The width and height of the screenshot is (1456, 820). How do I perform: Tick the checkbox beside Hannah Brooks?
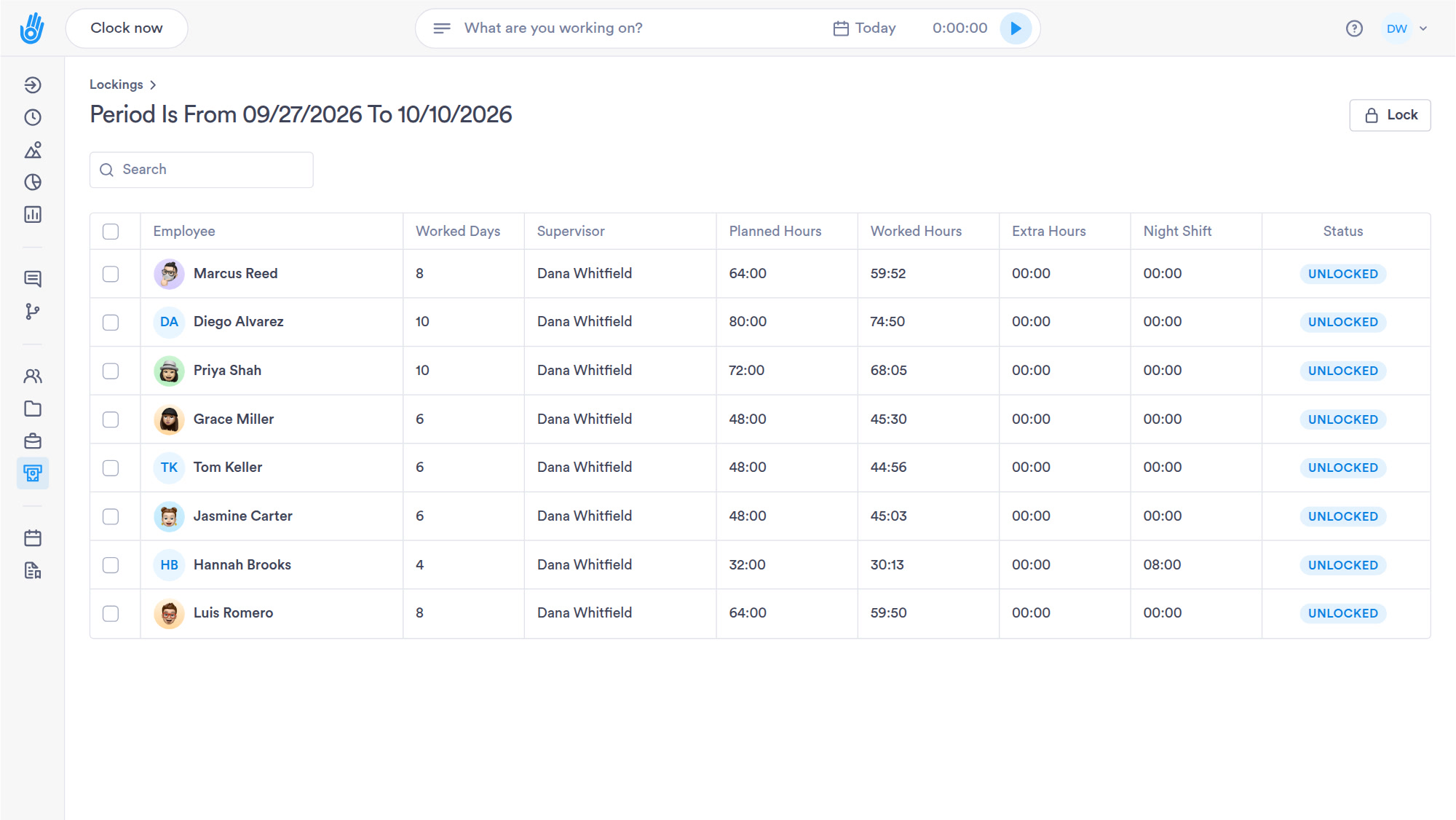[111, 565]
